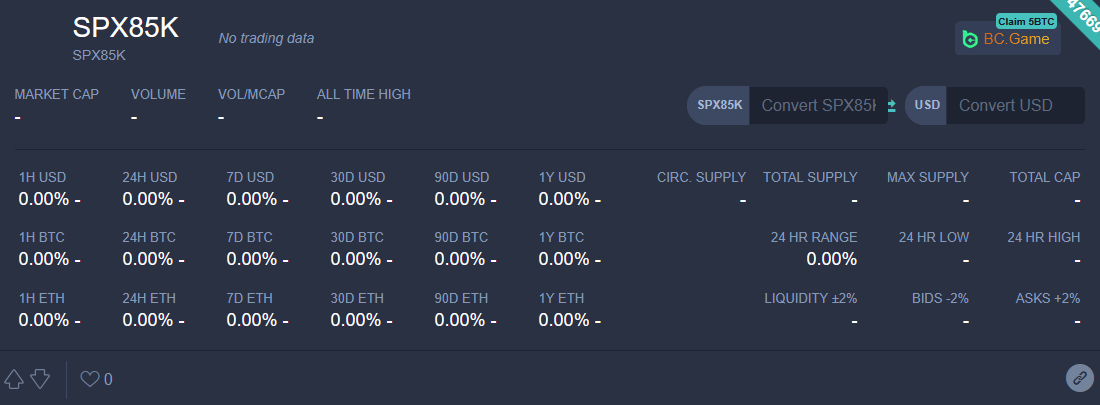This screenshot has width=1100, height=405.
Task: Select the 24 HR RANGE value
Action: 831,259
